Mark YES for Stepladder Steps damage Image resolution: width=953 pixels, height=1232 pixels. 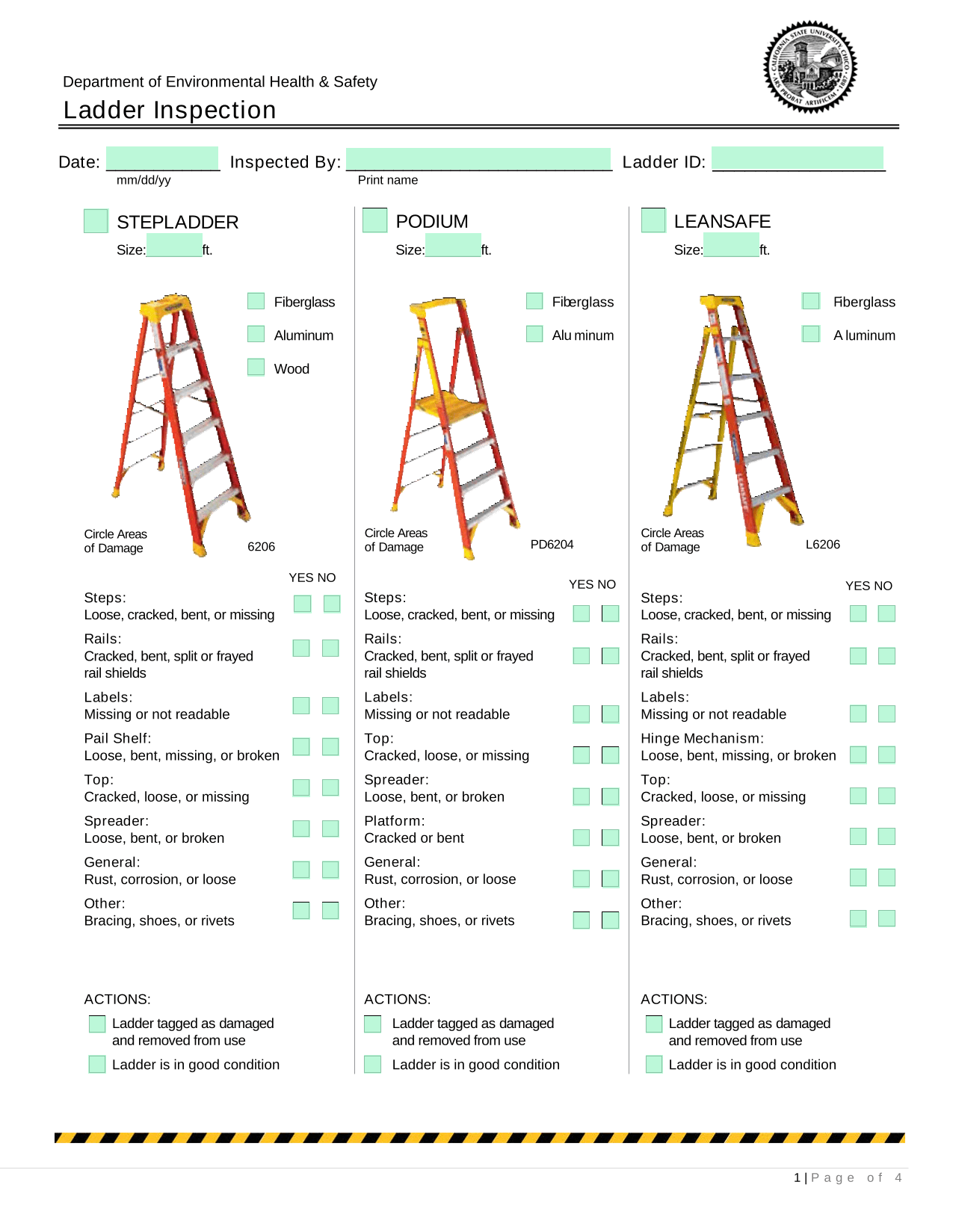(302, 604)
